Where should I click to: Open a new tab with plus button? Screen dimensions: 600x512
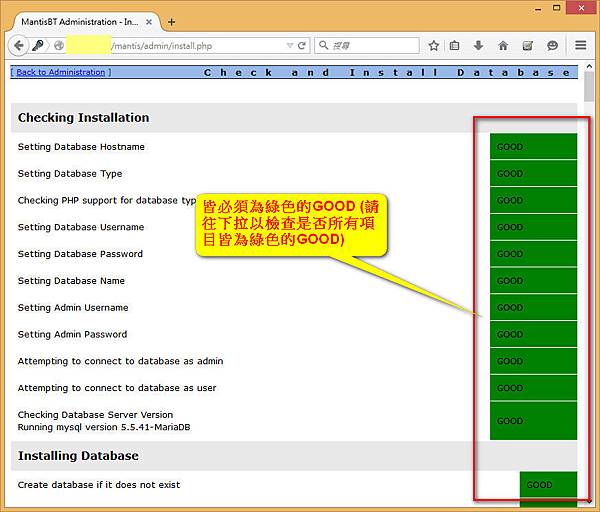tap(171, 22)
